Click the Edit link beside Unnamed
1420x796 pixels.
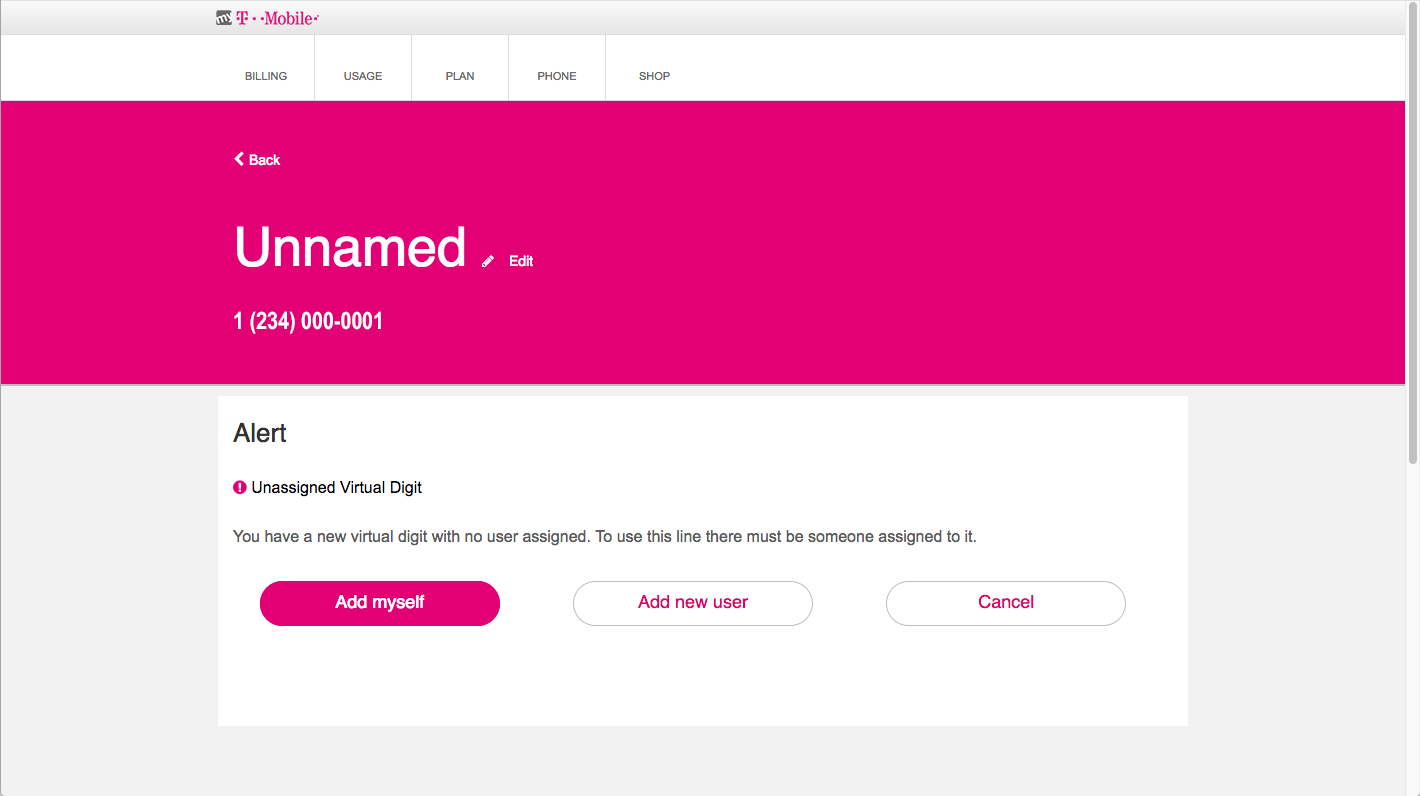(521, 261)
